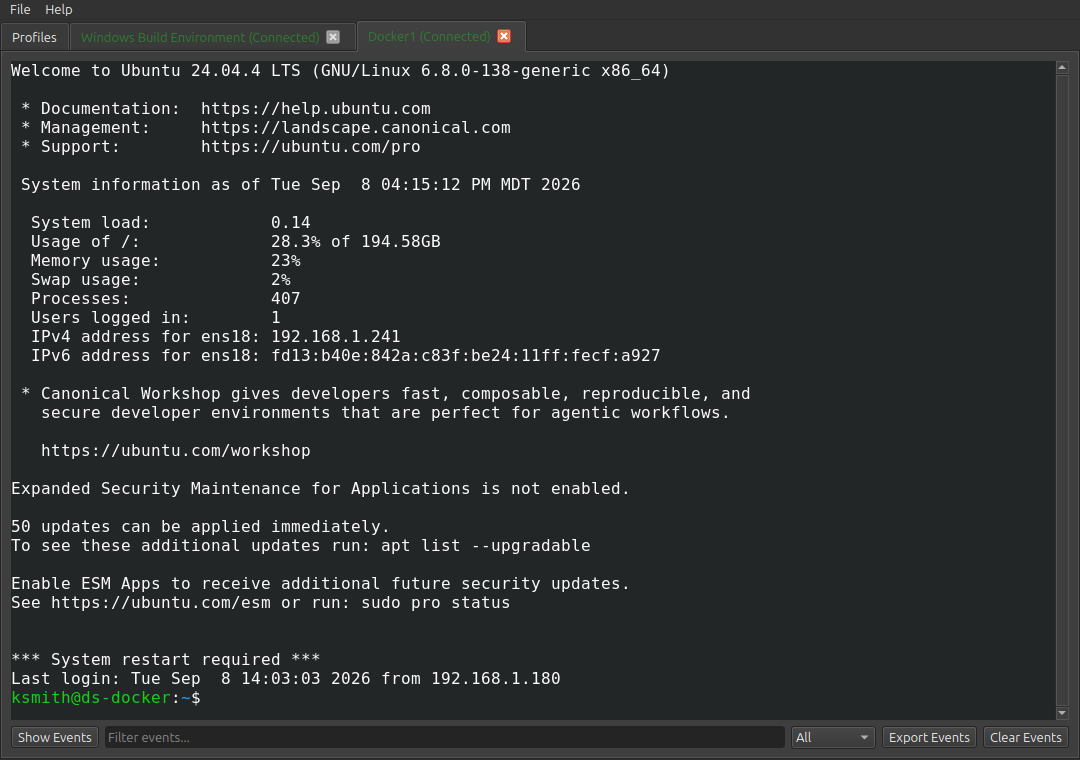The width and height of the screenshot is (1080, 760).
Task: Click the 'System restart required' message
Action: 165,660
